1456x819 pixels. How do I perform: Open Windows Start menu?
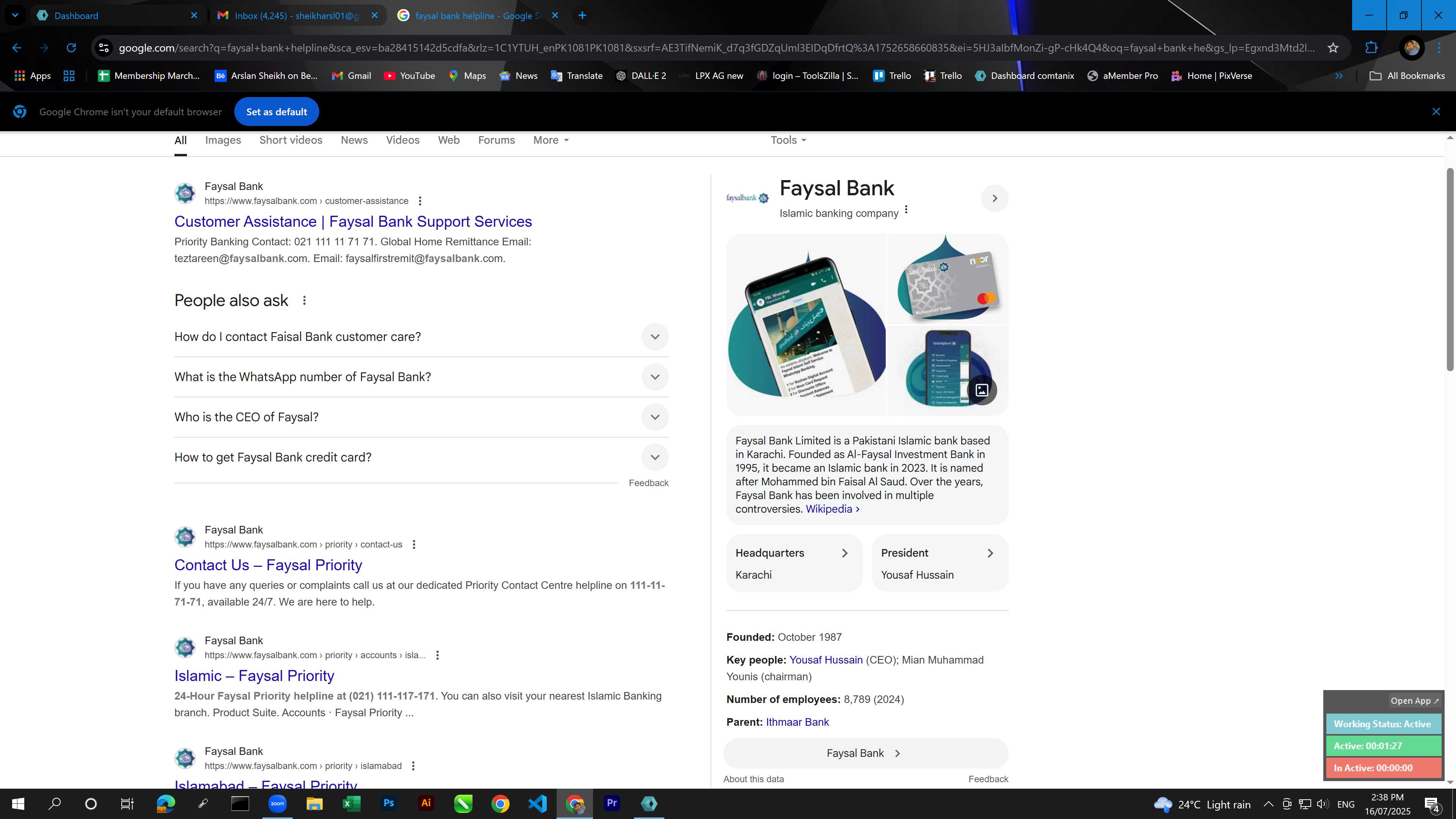18,804
